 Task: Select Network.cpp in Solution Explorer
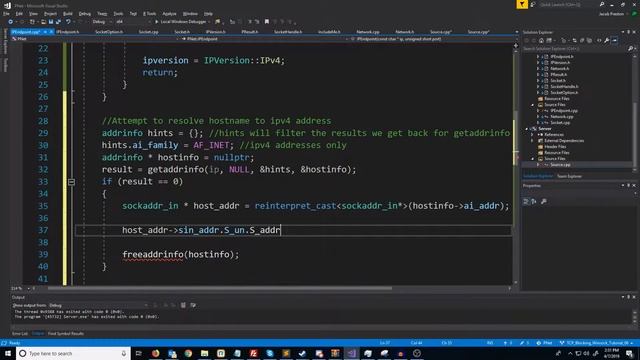coord(562,116)
